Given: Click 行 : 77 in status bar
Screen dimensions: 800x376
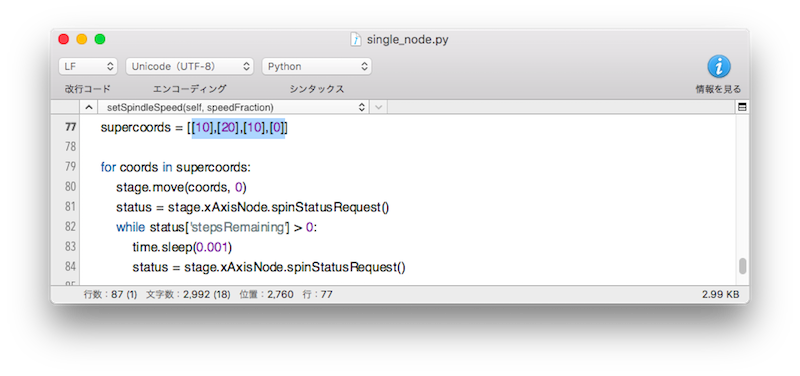Looking at the screenshot, I should tap(317, 294).
